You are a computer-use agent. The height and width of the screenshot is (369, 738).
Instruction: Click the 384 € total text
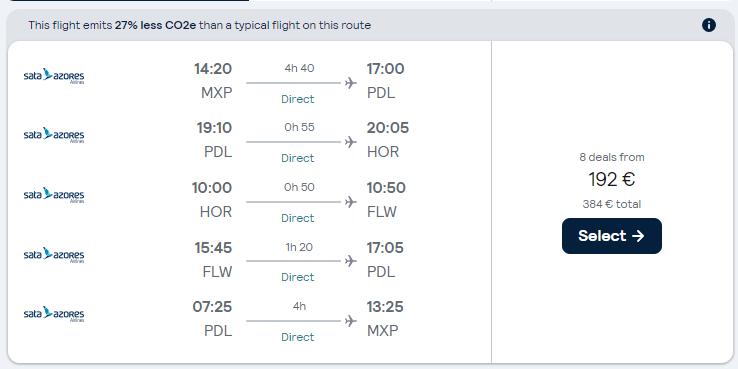[x=611, y=204]
